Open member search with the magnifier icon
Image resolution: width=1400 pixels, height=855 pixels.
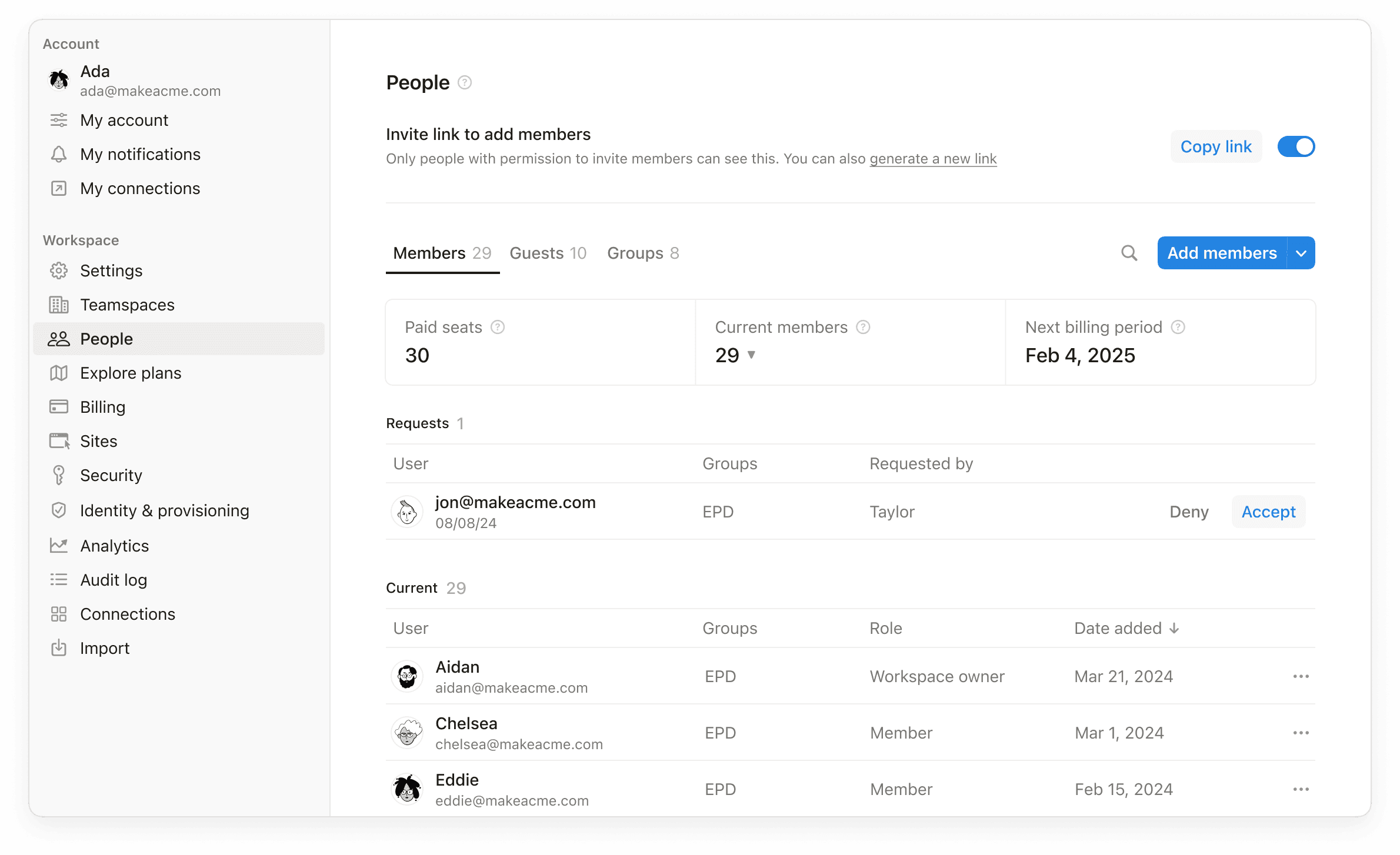(1129, 253)
